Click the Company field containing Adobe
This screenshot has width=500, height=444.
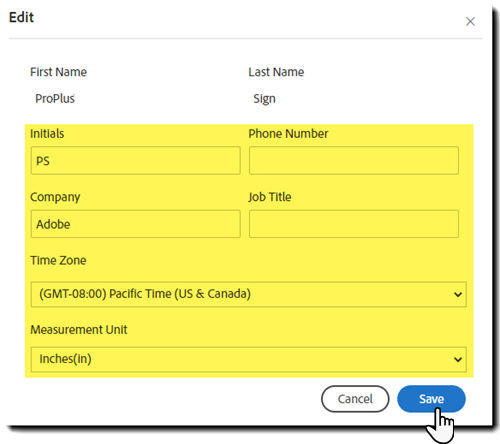(x=136, y=224)
